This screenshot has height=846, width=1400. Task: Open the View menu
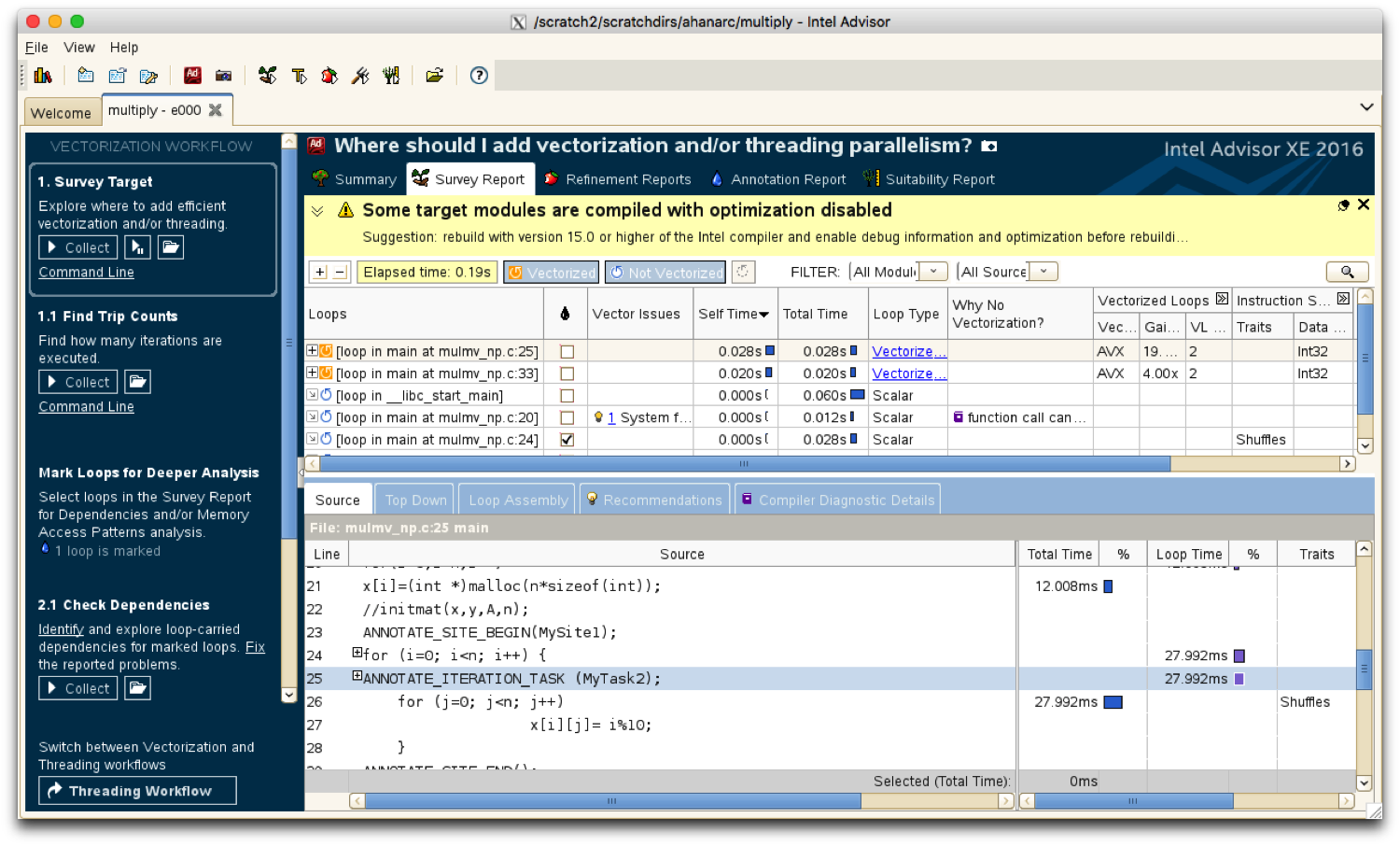[78, 48]
